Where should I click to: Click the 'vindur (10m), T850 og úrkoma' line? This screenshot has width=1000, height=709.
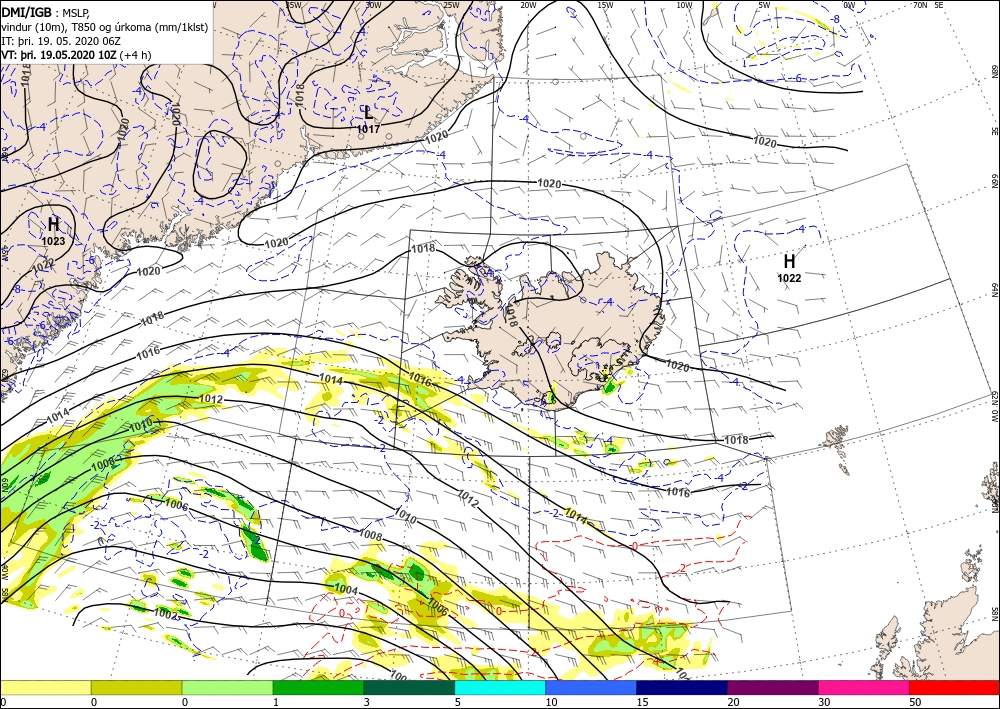pos(105,27)
